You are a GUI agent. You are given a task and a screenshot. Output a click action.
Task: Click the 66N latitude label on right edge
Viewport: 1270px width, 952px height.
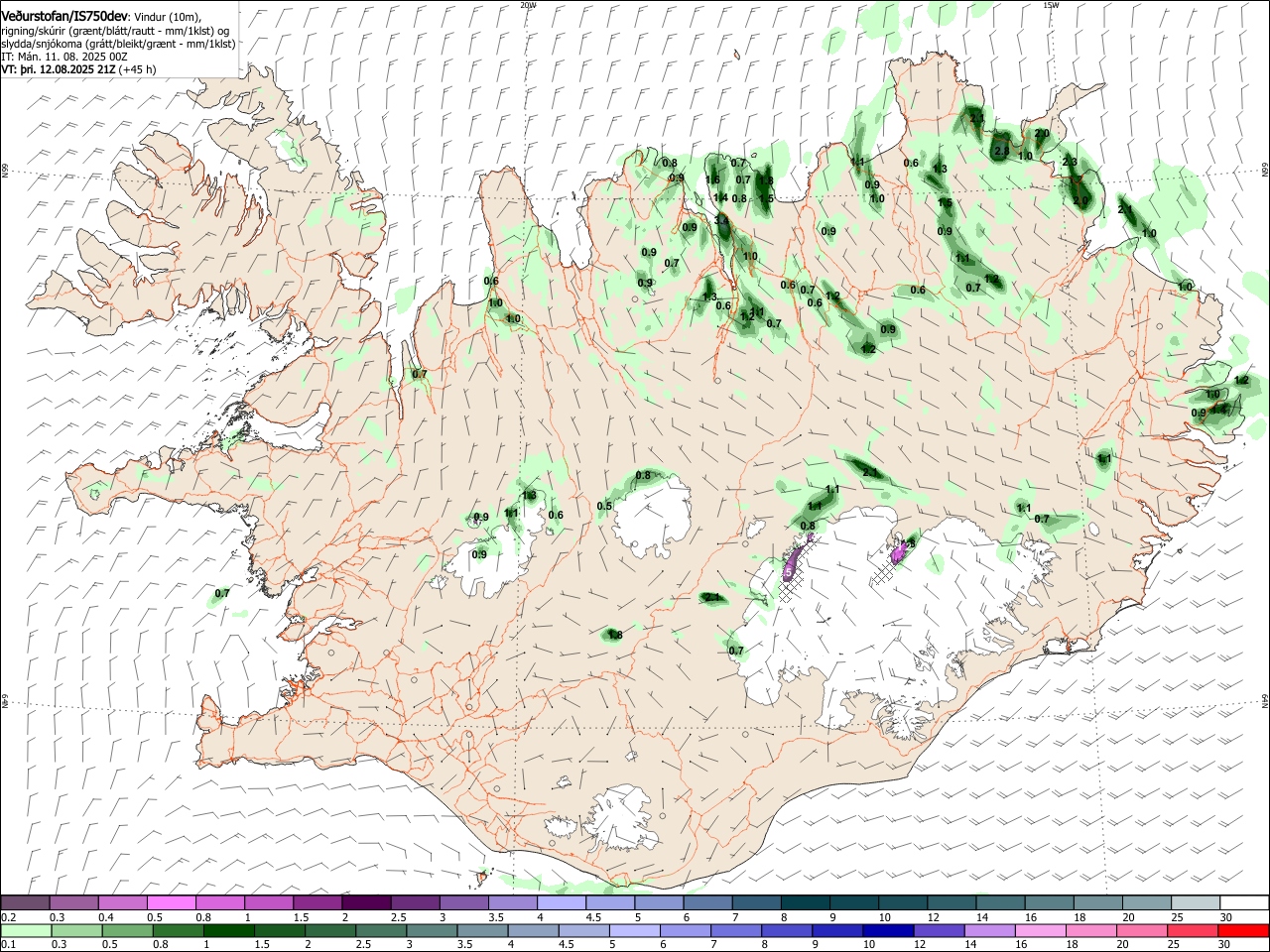pos(1265,172)
